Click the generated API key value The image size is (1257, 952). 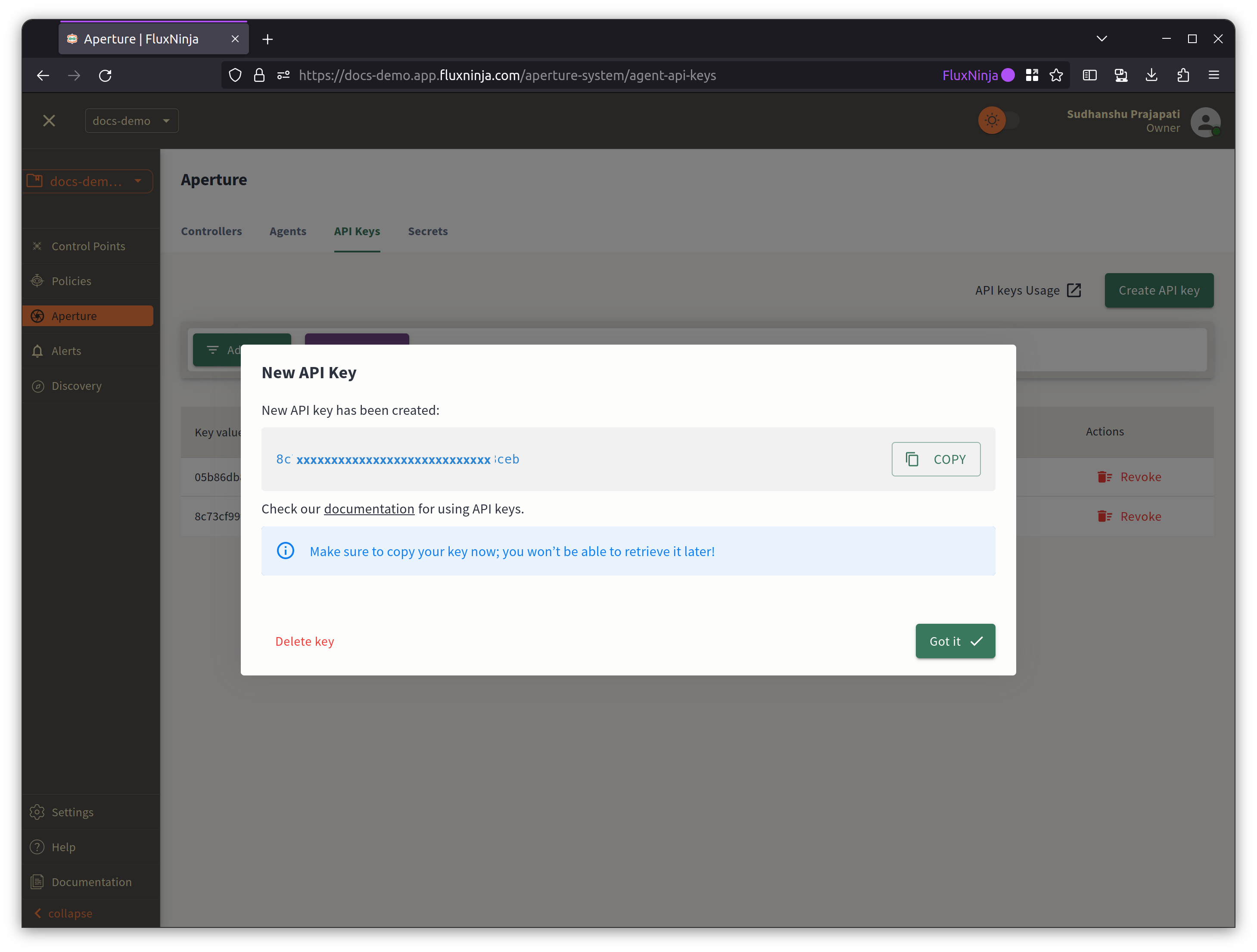pos(397,459)
